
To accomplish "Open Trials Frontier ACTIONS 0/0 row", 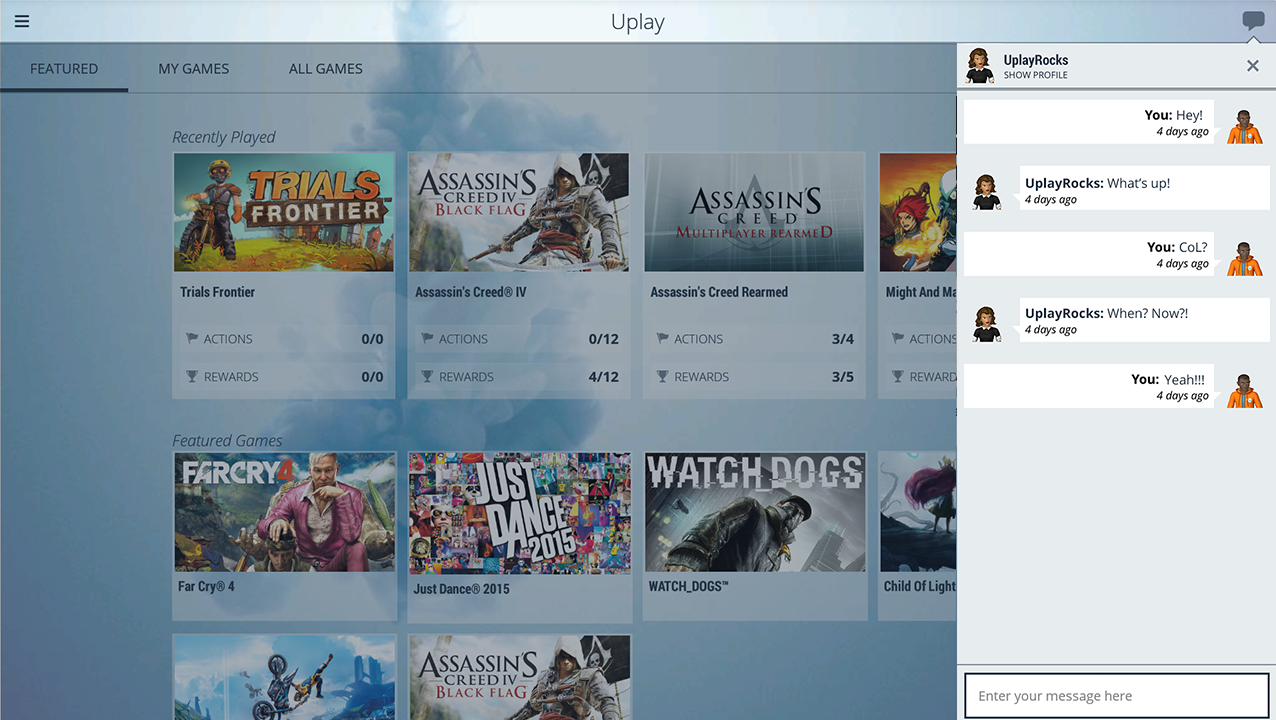I will tap(284, 339).
